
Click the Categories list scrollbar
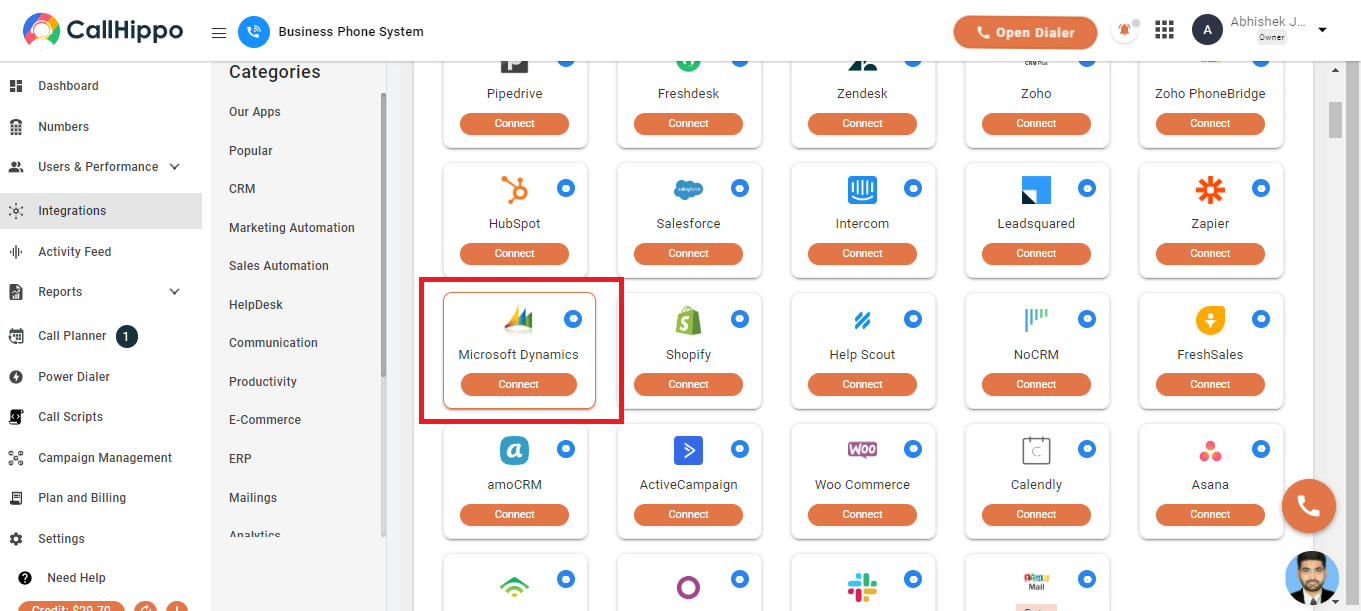(383, 235)
